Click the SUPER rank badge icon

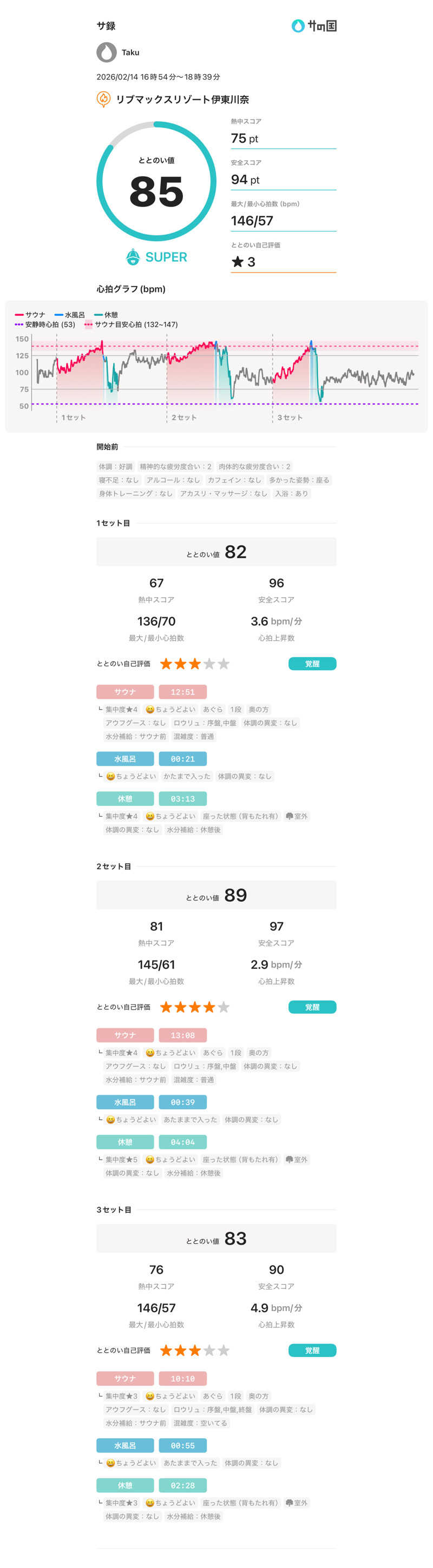[133, 257]
